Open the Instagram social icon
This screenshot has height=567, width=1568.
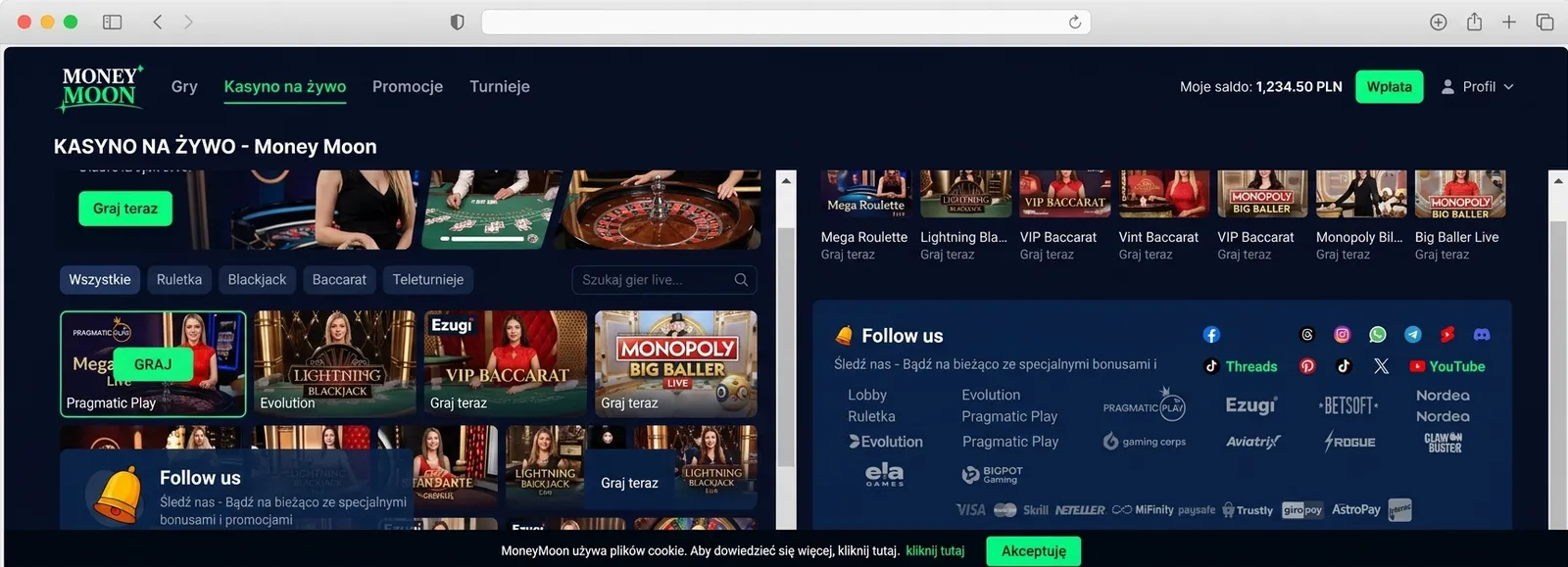tap(1343, 335)
